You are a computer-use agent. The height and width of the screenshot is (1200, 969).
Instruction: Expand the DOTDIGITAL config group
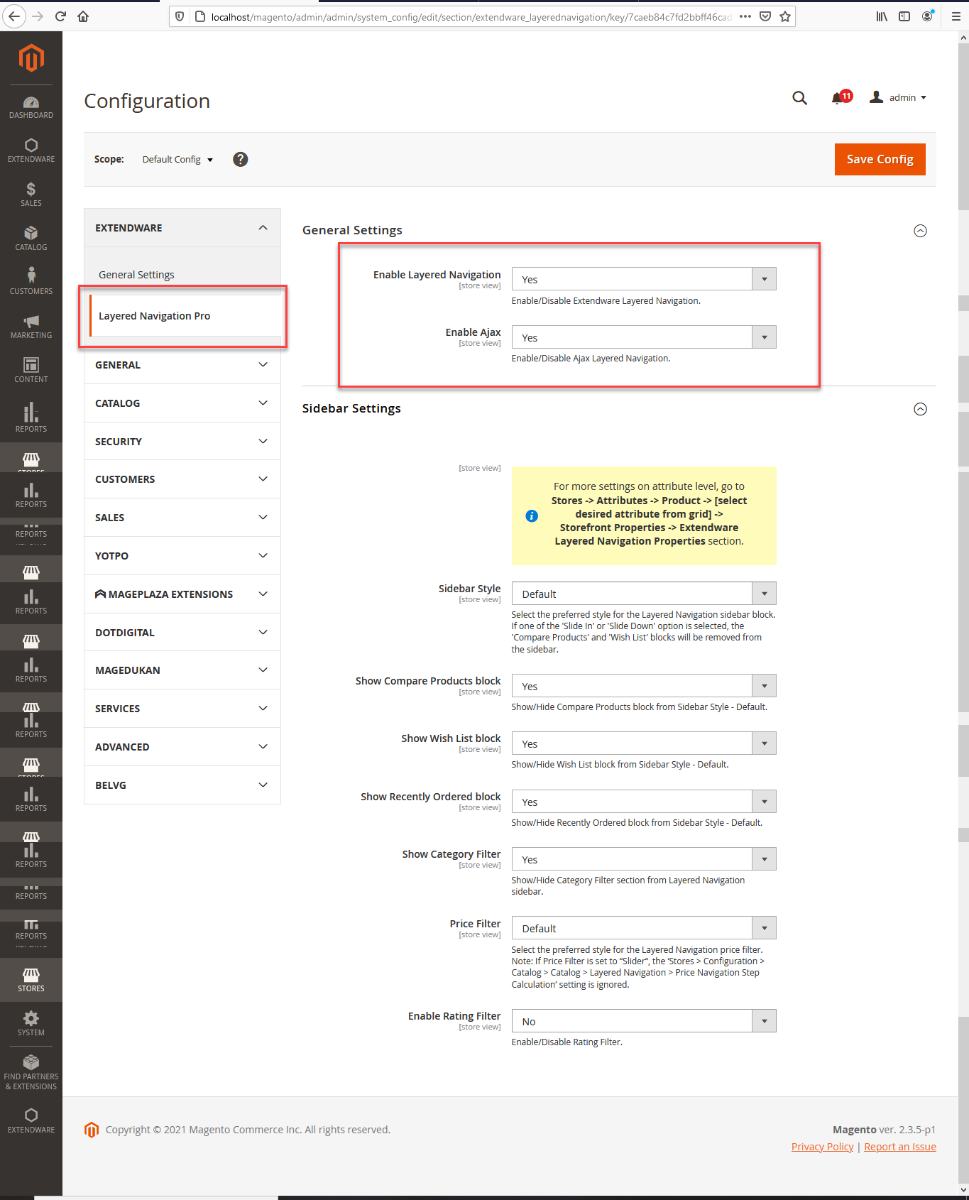click(182, 632)
